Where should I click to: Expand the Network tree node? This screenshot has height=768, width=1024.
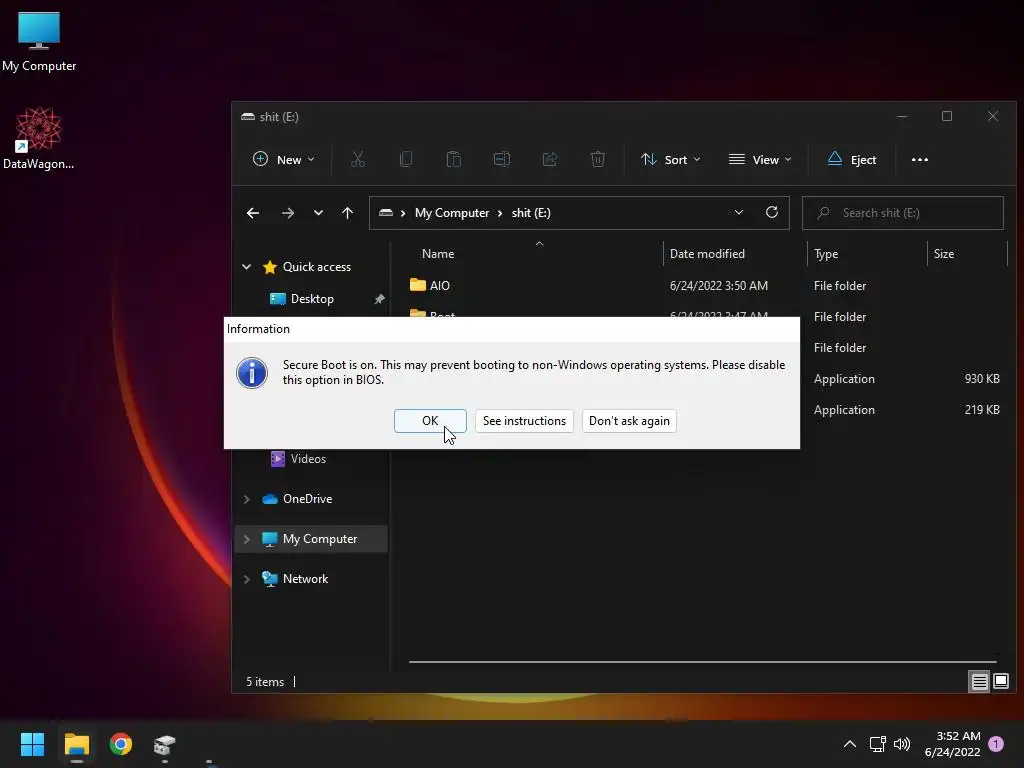click(x=247, y=579)
